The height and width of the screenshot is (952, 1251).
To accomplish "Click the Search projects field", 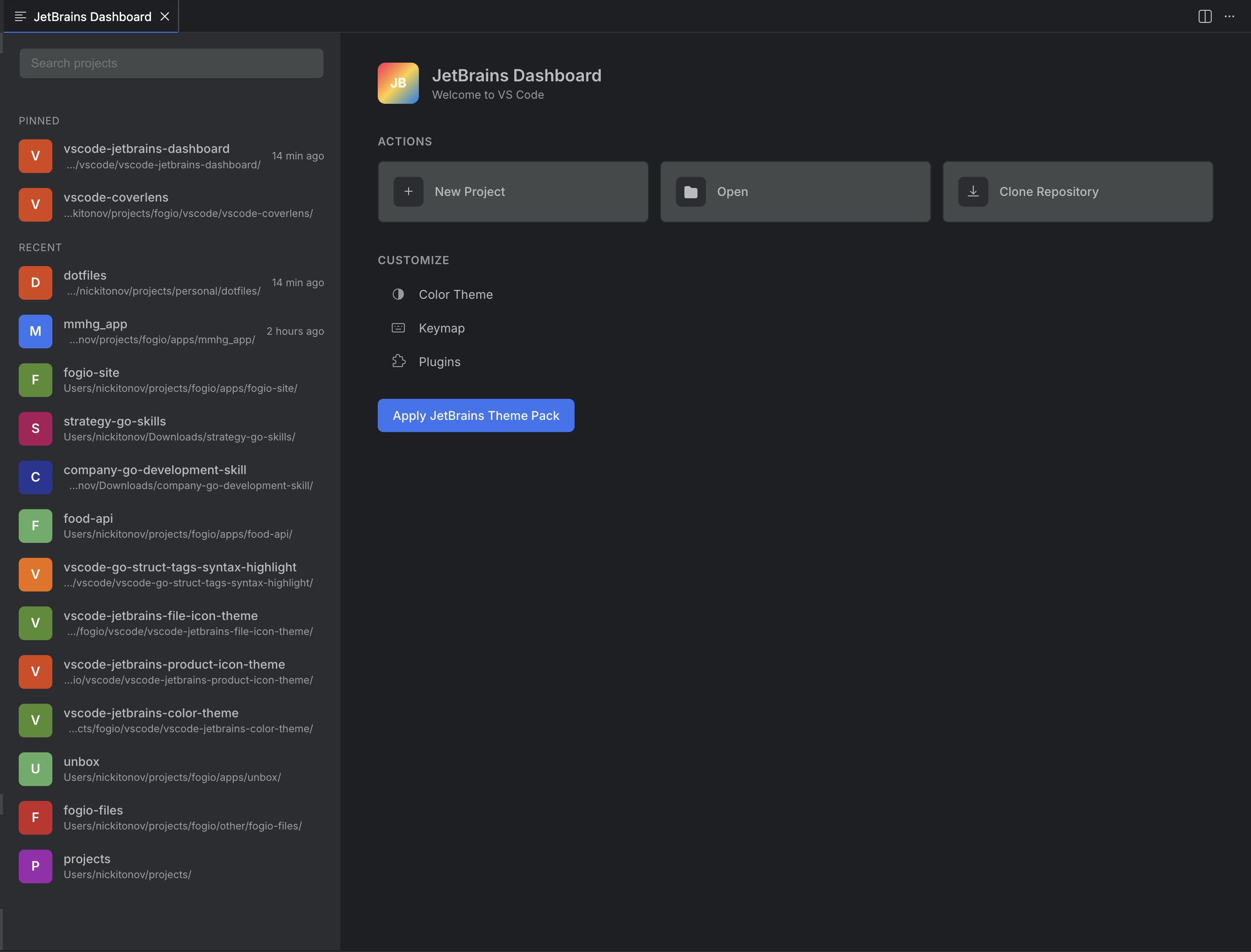I will 171,64.
